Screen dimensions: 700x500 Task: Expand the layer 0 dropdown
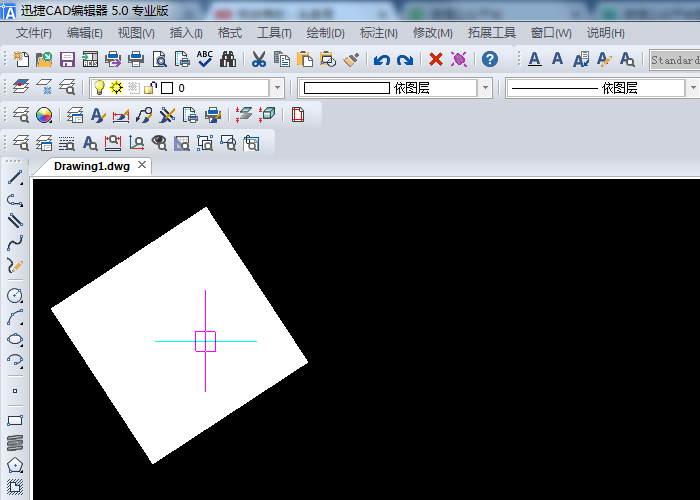pos(277,88)
